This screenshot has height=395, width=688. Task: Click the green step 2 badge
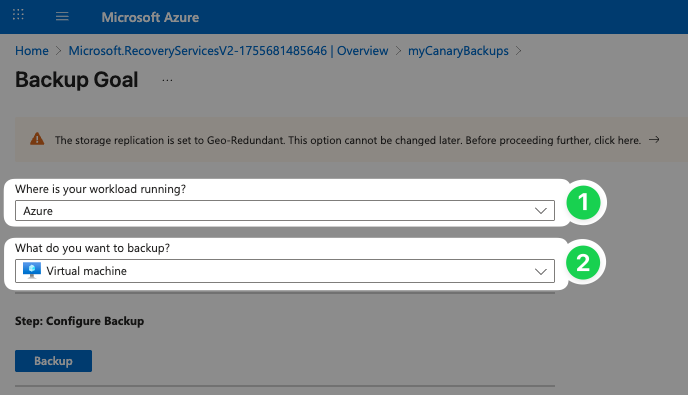583,262
